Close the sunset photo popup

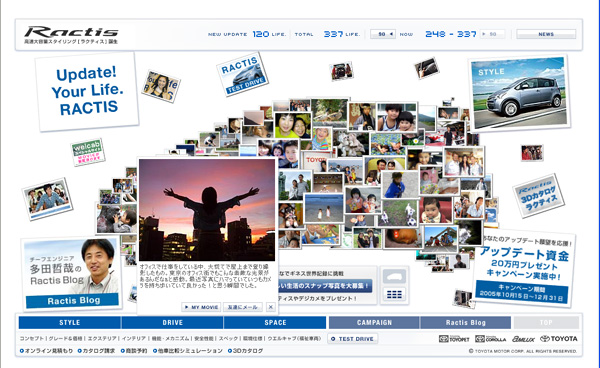coord(271,307)
